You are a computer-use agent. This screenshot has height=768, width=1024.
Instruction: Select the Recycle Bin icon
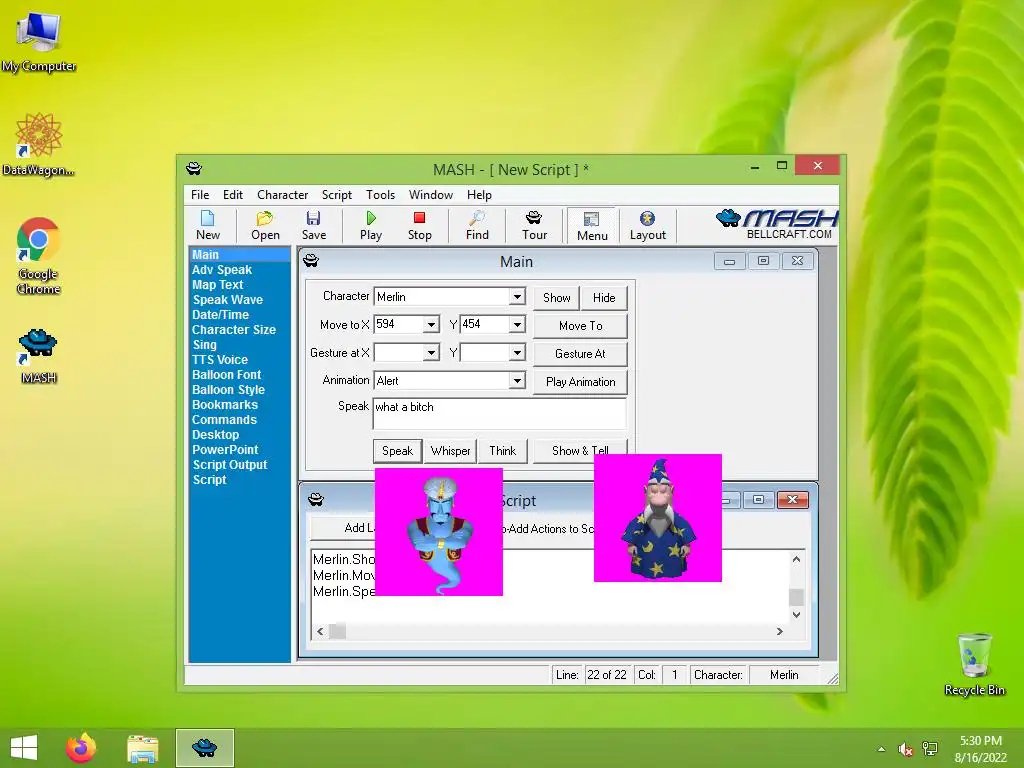(974, 664)
